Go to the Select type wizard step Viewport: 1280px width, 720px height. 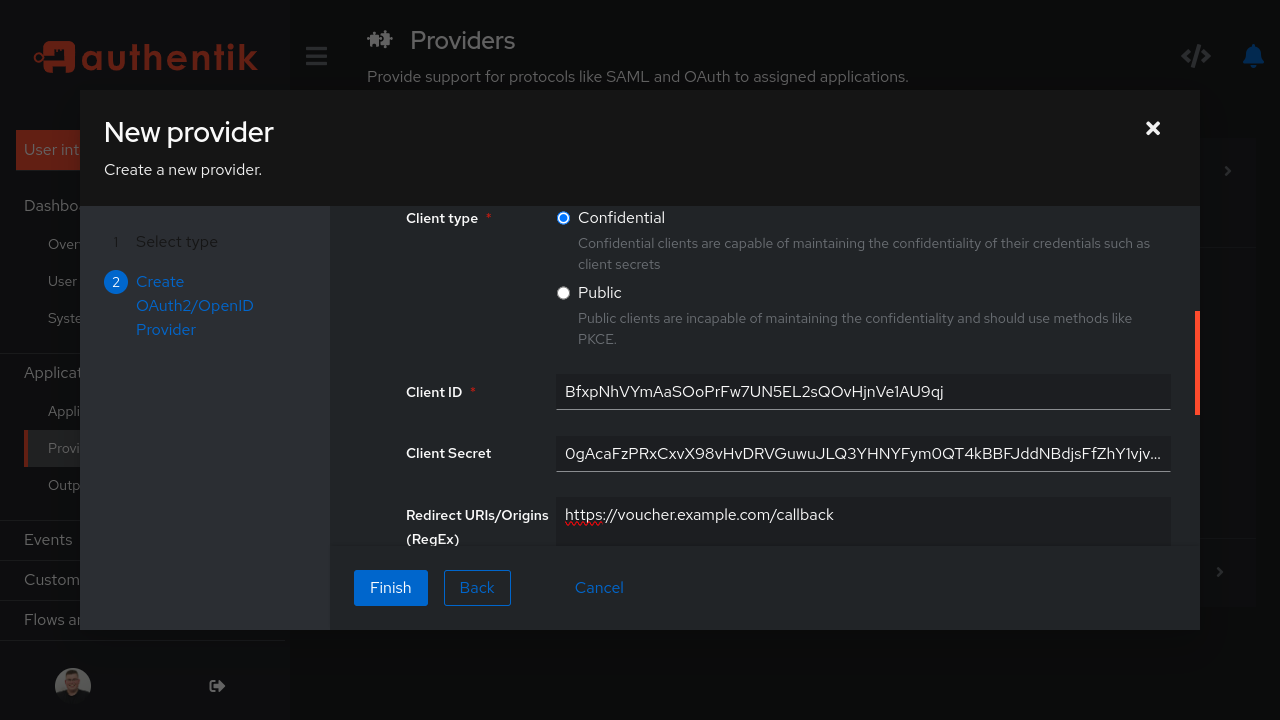click(x=176, y=241)
